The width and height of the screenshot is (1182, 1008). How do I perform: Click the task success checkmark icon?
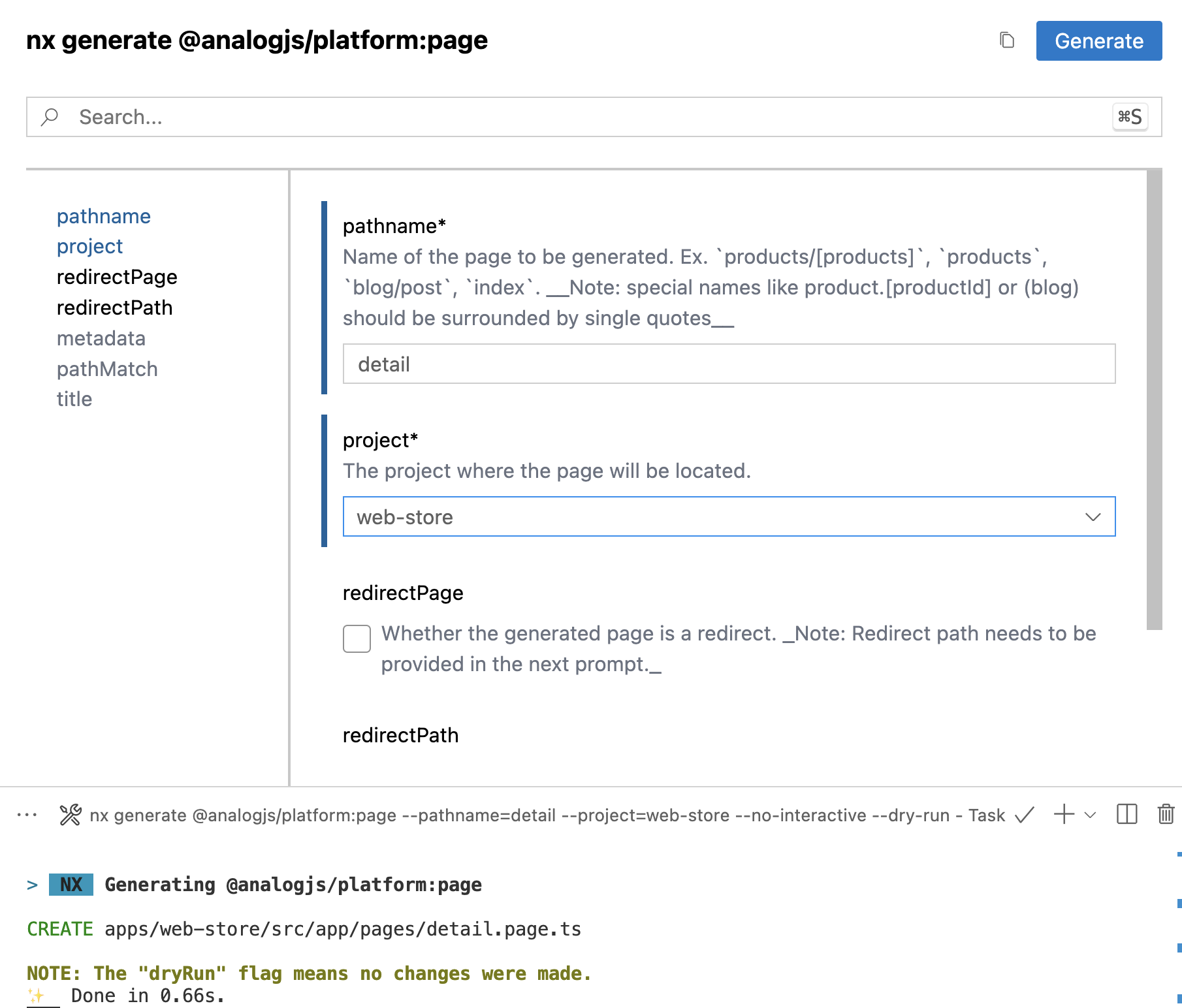tap(1025, 815)
